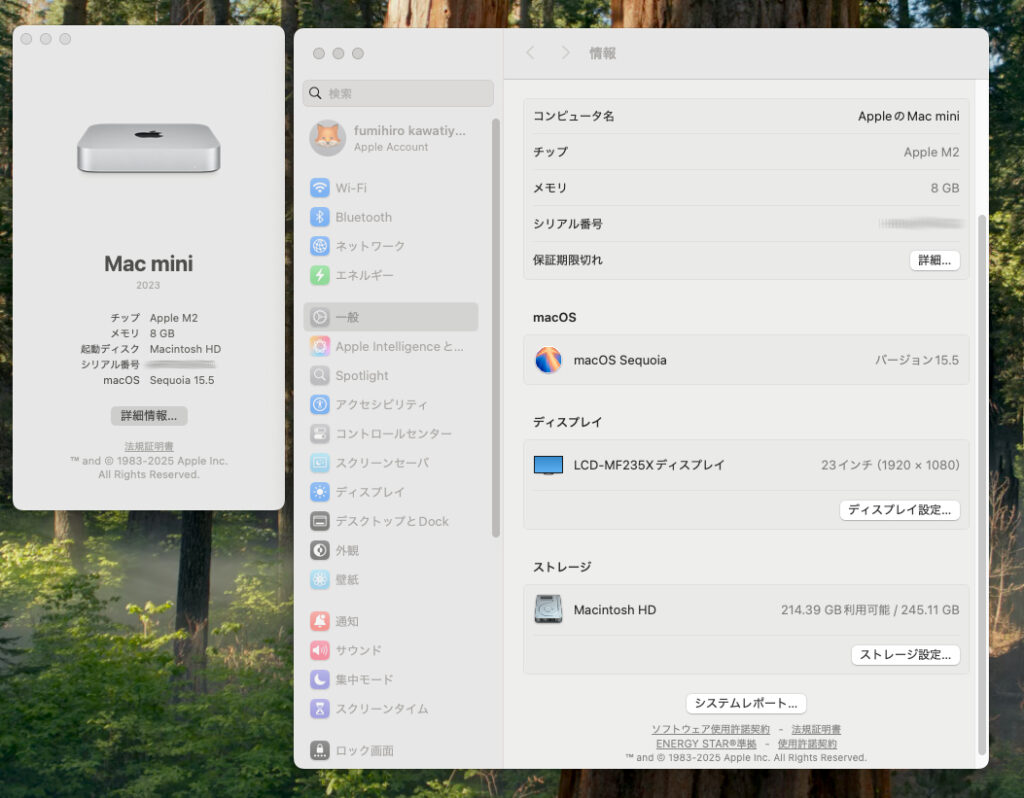Viewport: 1024px width, 798px height.
Task: Click the 'macOS Sequoia' name text
Action: coord(620,360)
